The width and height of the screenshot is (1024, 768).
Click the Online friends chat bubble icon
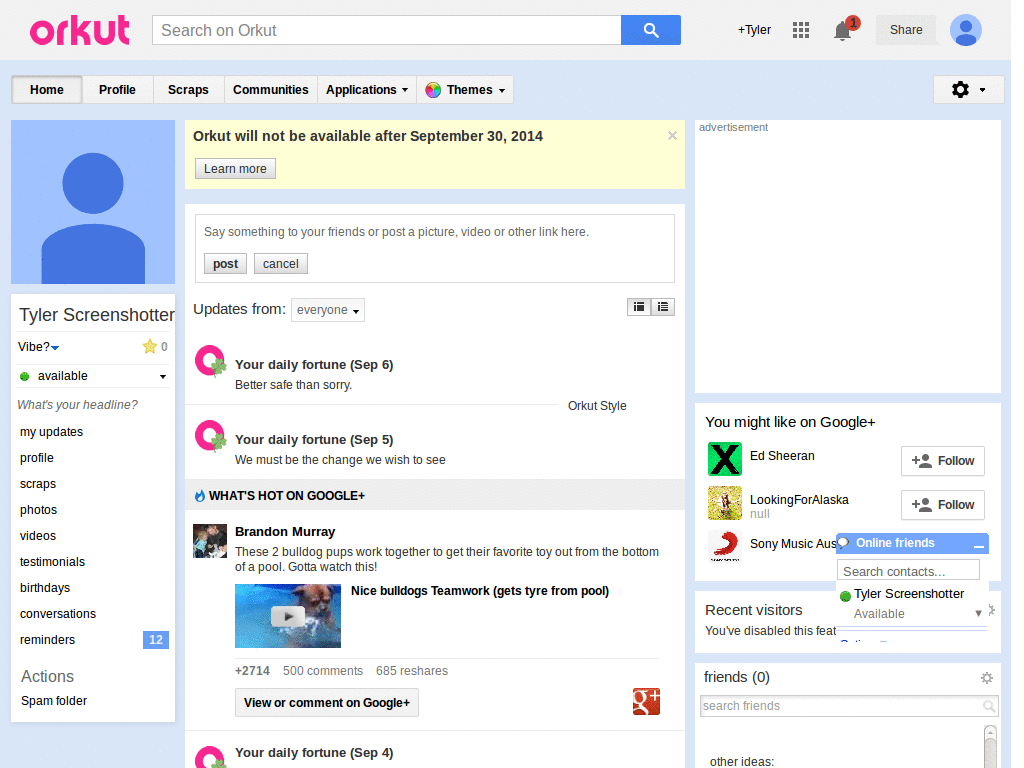844,543
